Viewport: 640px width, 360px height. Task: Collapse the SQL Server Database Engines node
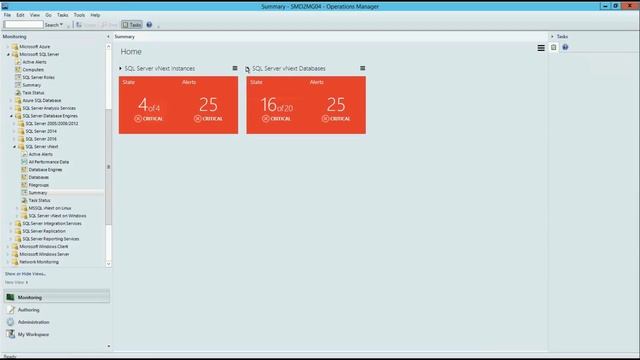click(11, 116)
